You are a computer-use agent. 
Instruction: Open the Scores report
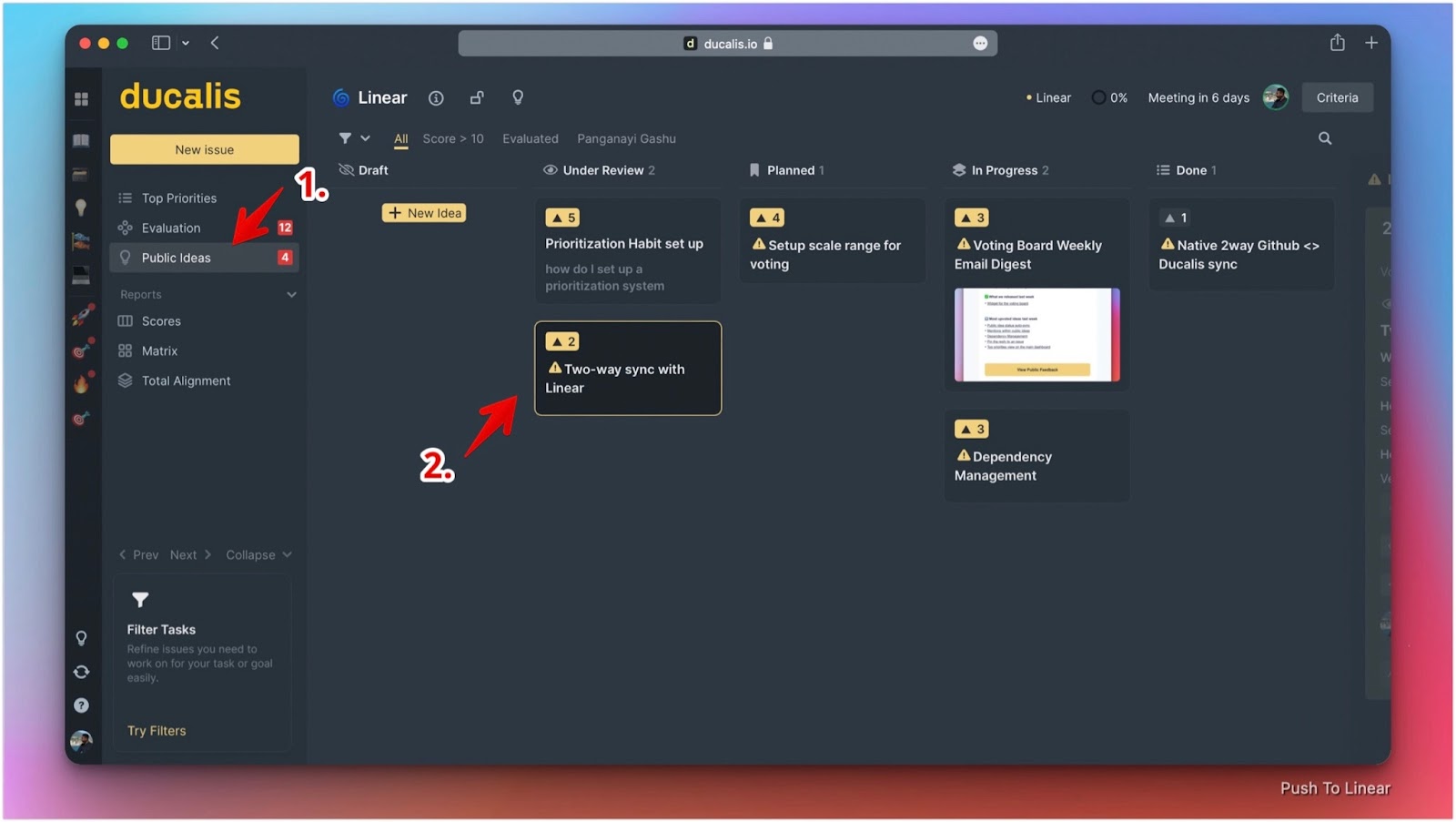pos(161,320)
